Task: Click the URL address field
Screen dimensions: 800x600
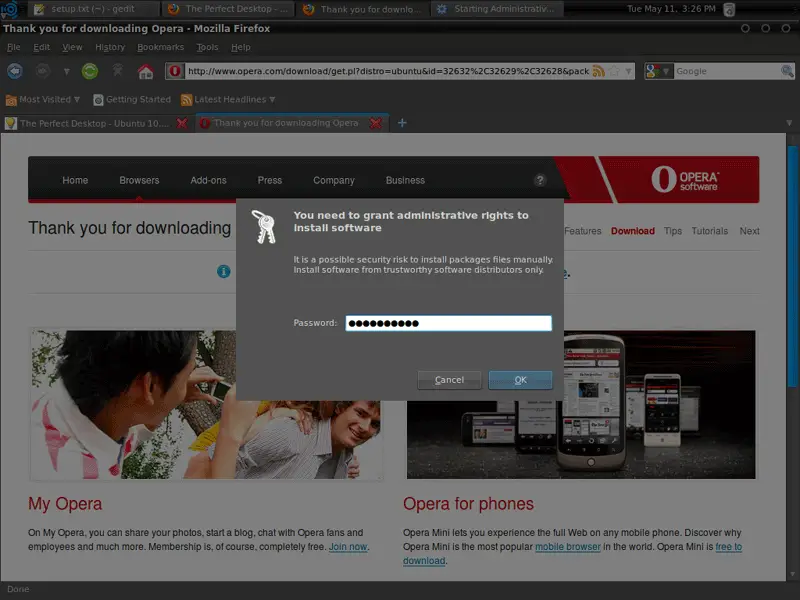Action: (x=388, y=71)
